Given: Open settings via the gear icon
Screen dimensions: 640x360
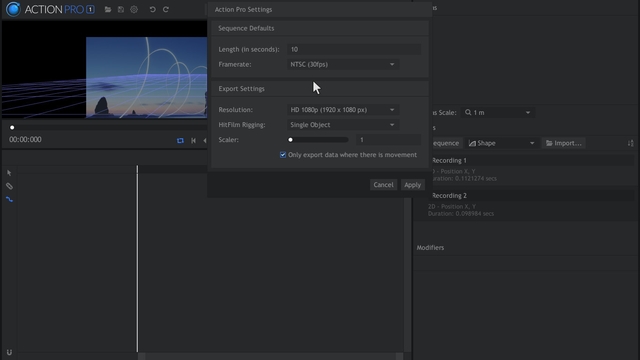Looking at the screenshot, I should point(134,9).
